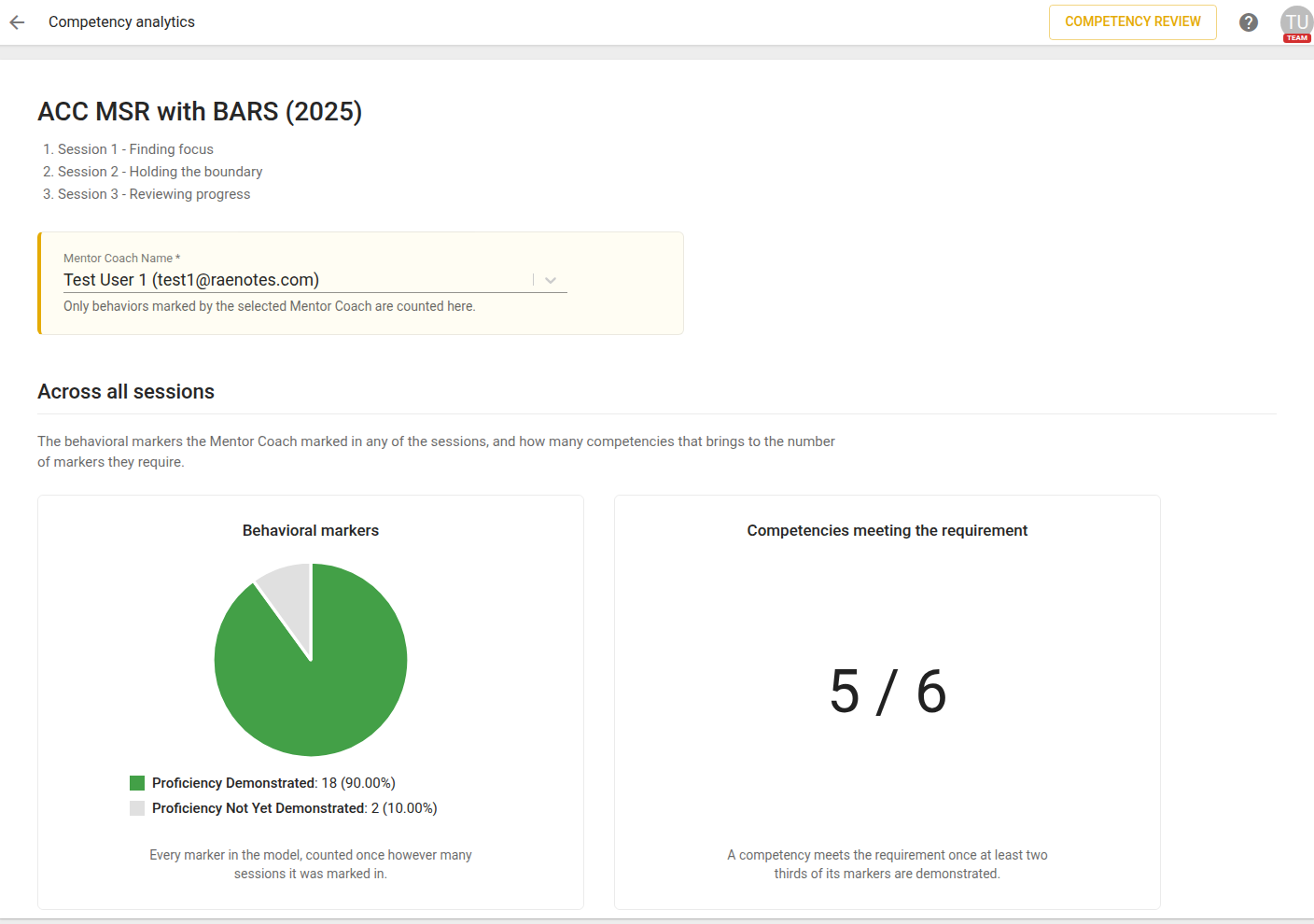Select 'Session 2 - Holding the boundary' text
This screenshot has height=924, width=1314.
(x=160, y=172)
